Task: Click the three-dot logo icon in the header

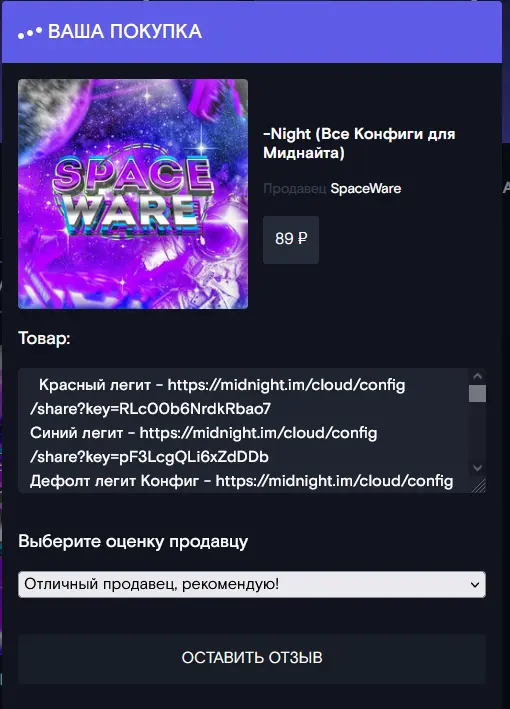Action: (x=30, y=32)
